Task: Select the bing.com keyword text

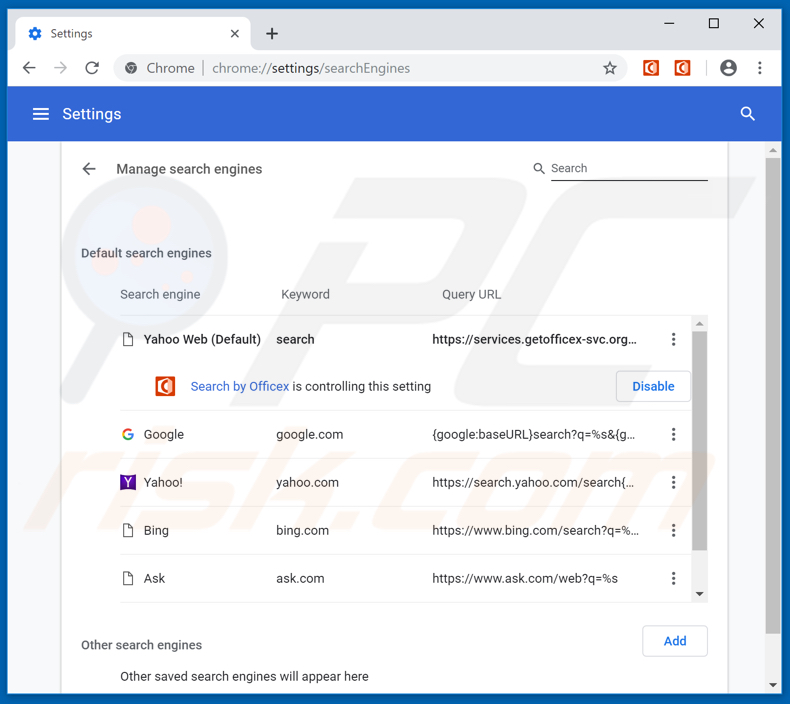Action: click(302, 530)
